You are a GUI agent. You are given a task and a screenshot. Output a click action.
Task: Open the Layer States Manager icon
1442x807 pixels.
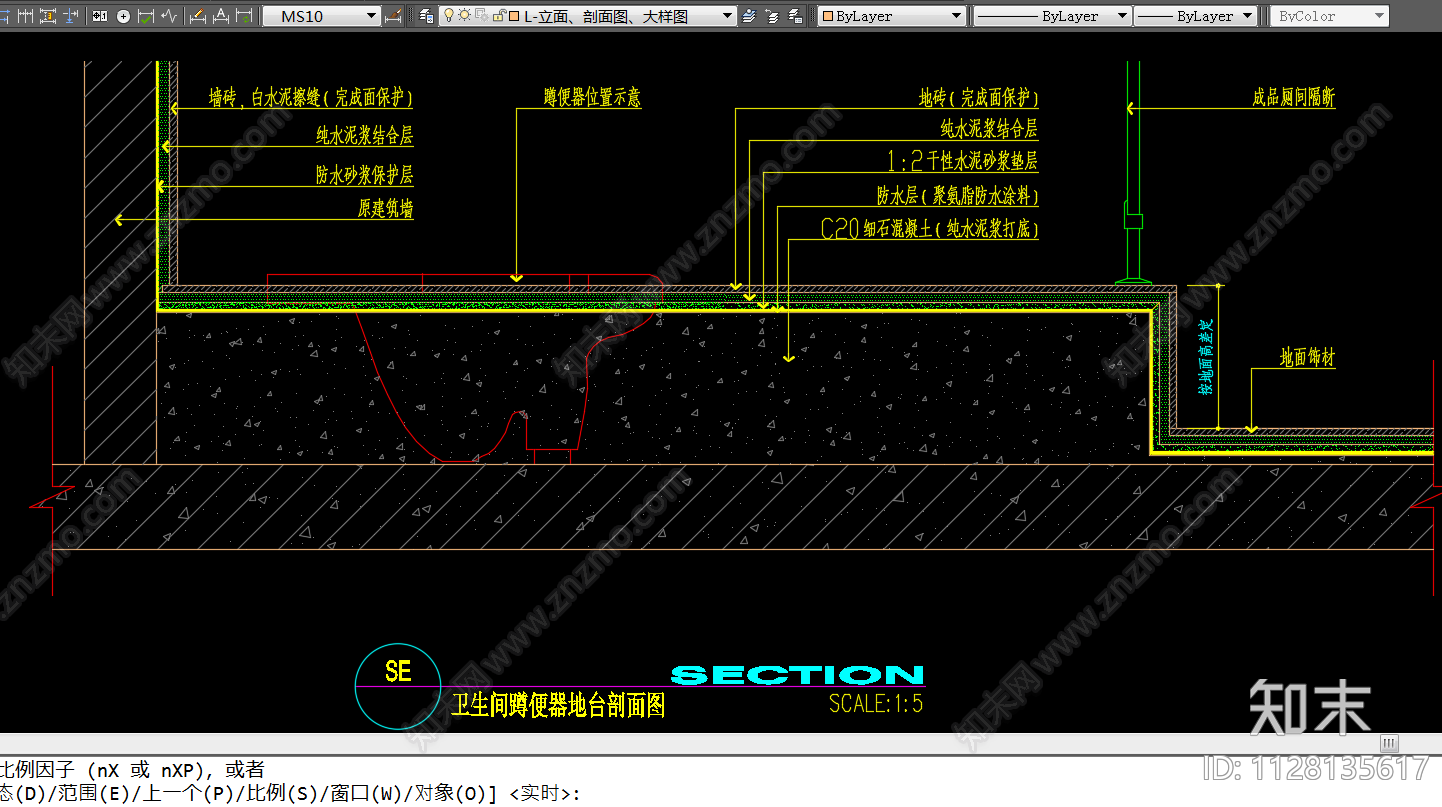pos(795,16)
